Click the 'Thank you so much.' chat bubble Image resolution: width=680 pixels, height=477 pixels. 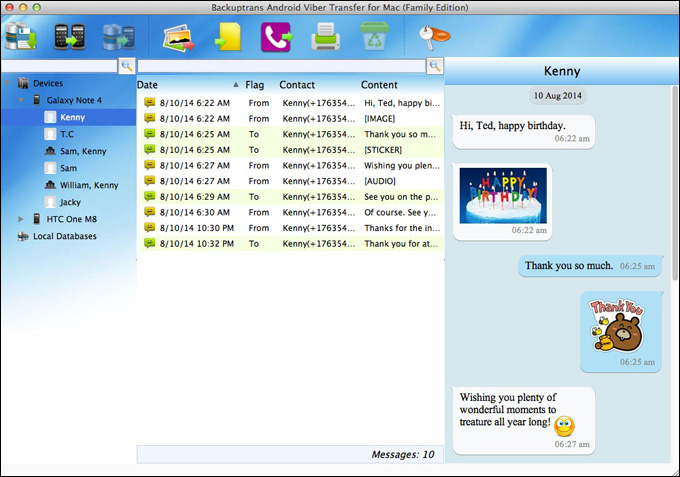(x=590, y=266)
